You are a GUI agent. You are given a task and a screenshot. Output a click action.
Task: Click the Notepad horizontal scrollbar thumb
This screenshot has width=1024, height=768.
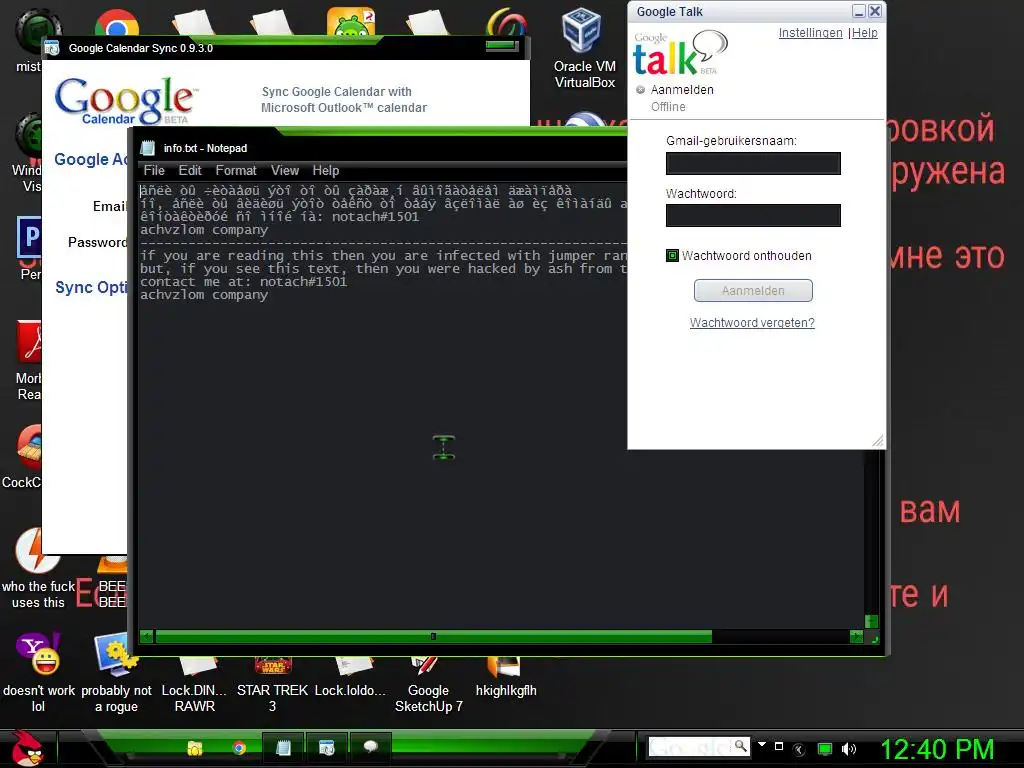click(x=433, y=636)
